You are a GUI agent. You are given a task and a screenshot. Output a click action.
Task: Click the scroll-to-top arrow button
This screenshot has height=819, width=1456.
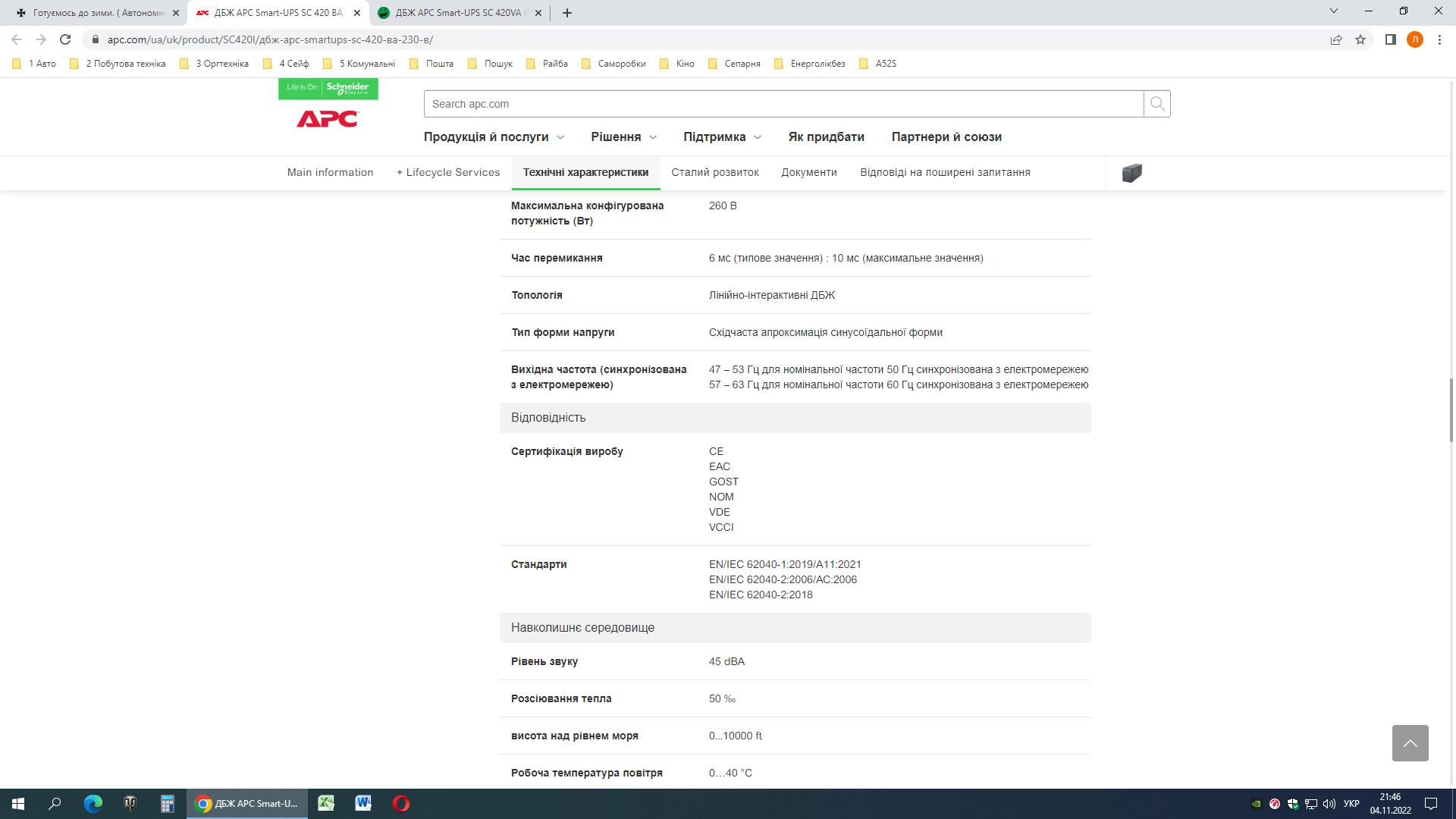coord(1410,743)
